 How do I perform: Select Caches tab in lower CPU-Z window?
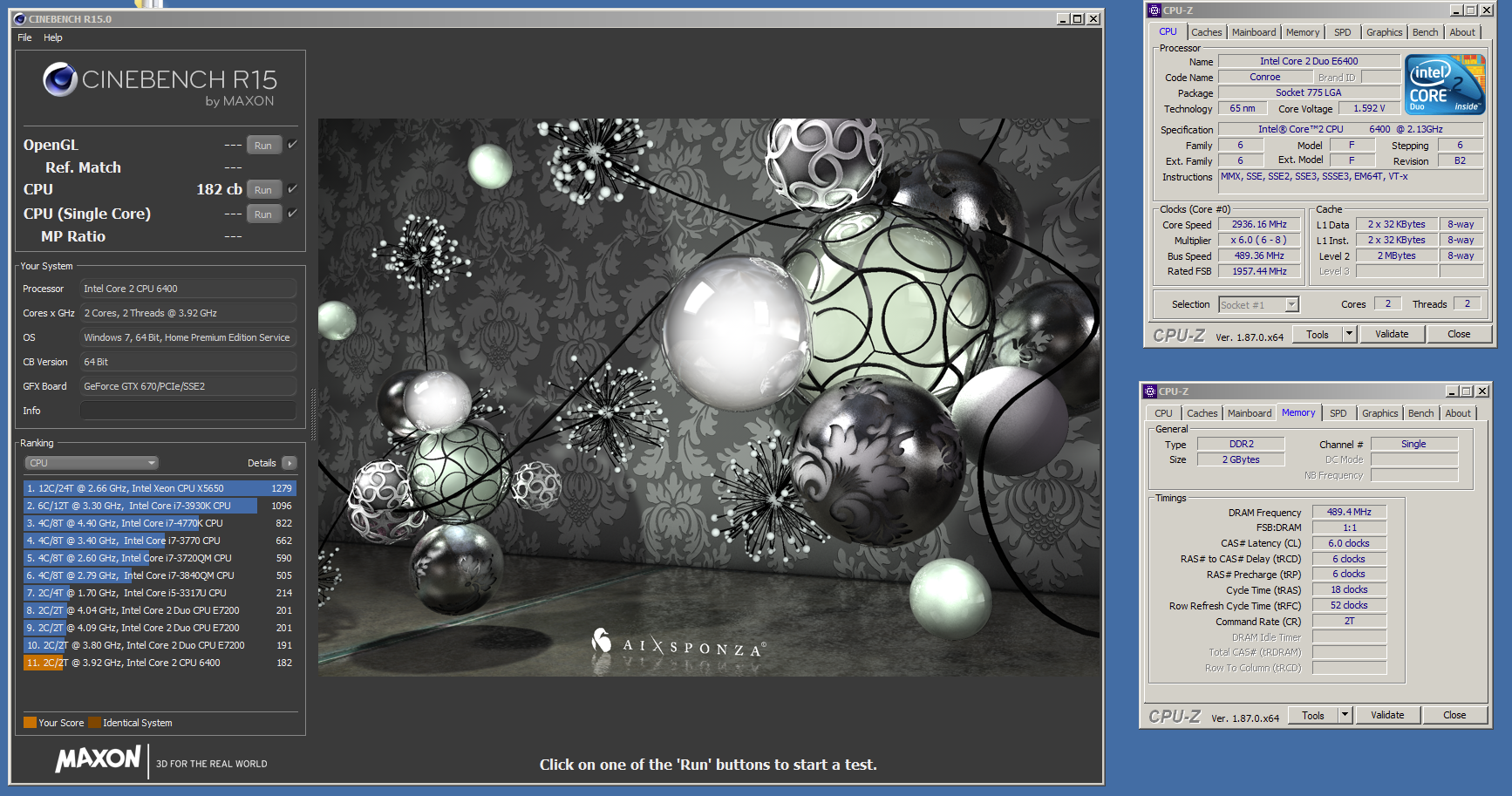pos(1202,413)
